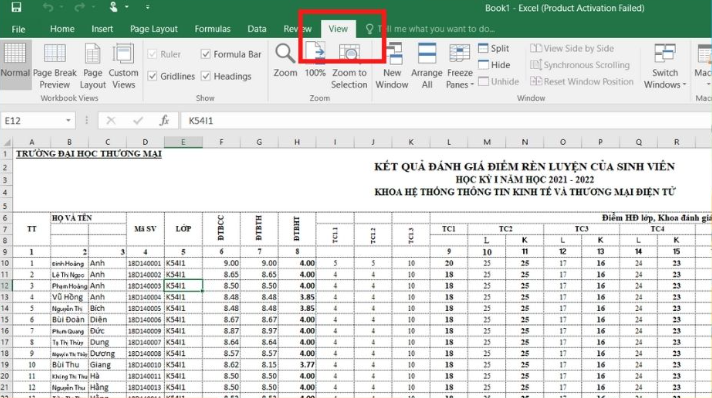
Task: Click cell with TRƯỜNG ĐẠI HỌC THƯƠNG MẠI
Action: click(89, 154)
